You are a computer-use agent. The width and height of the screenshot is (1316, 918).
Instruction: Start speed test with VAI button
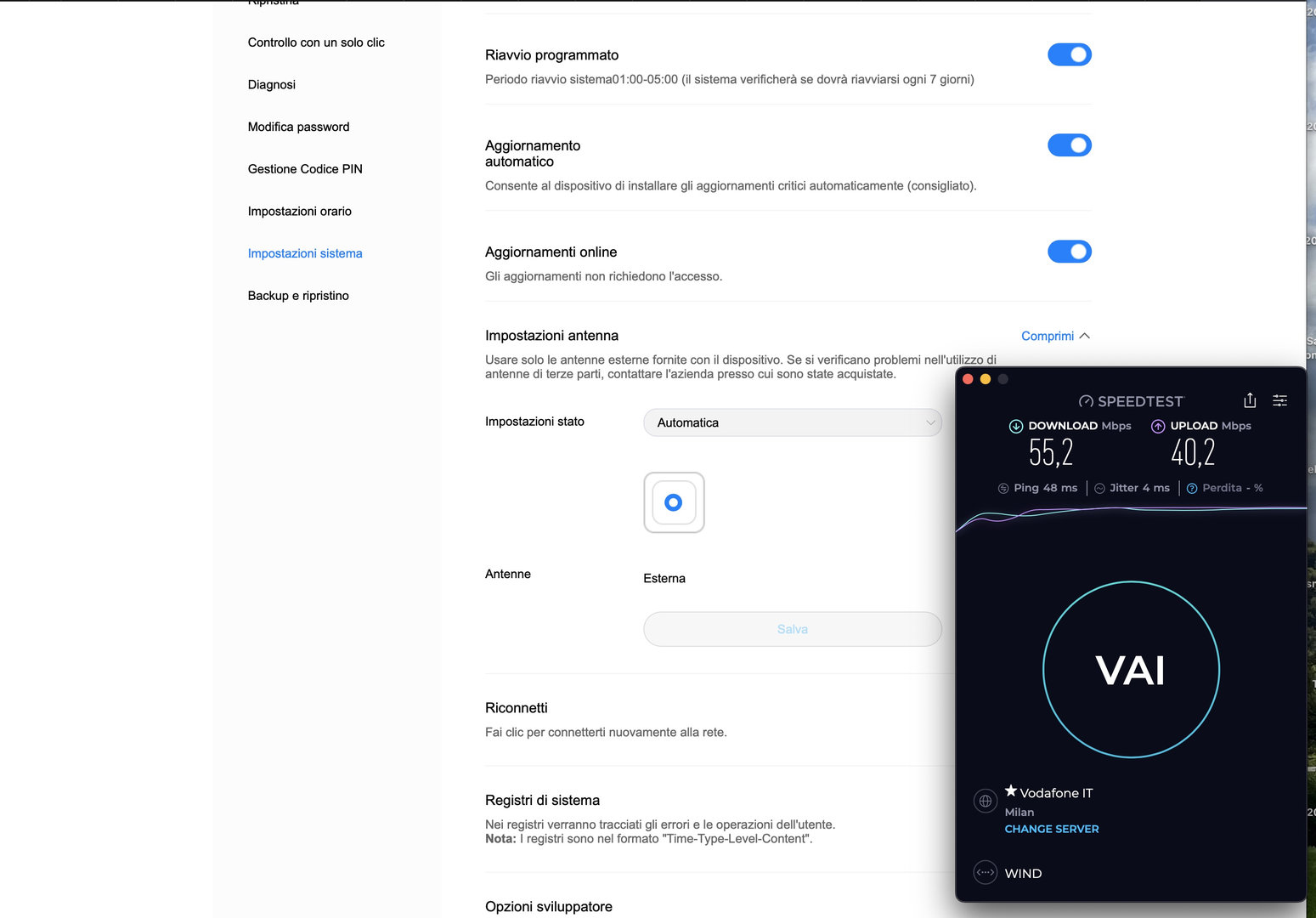click(x=1131, y=670)
